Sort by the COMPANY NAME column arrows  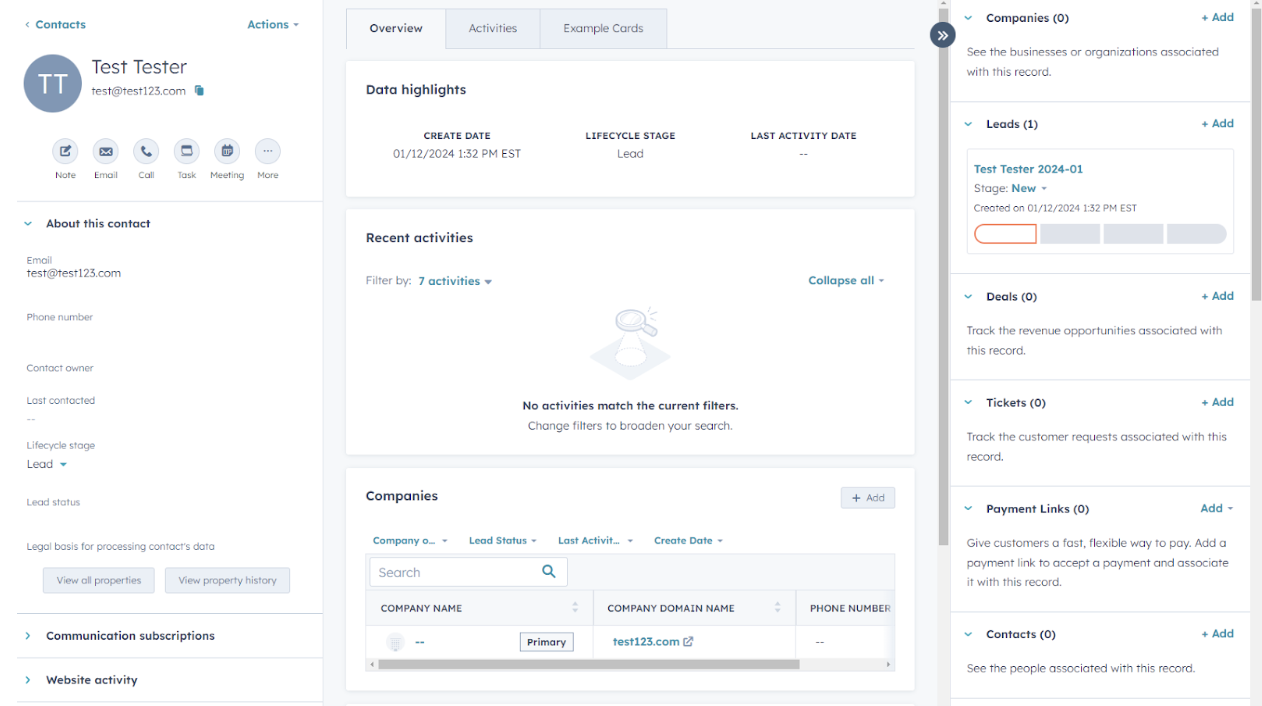pyautogui.click(x=575, y=607)
